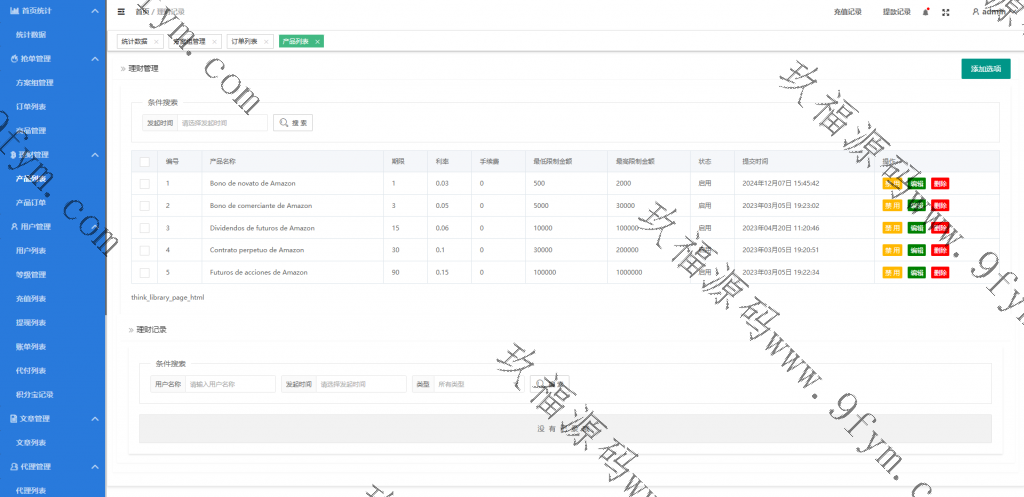
Task: Close the 订单列表 tab using its X
Action: tap(266, 42)
